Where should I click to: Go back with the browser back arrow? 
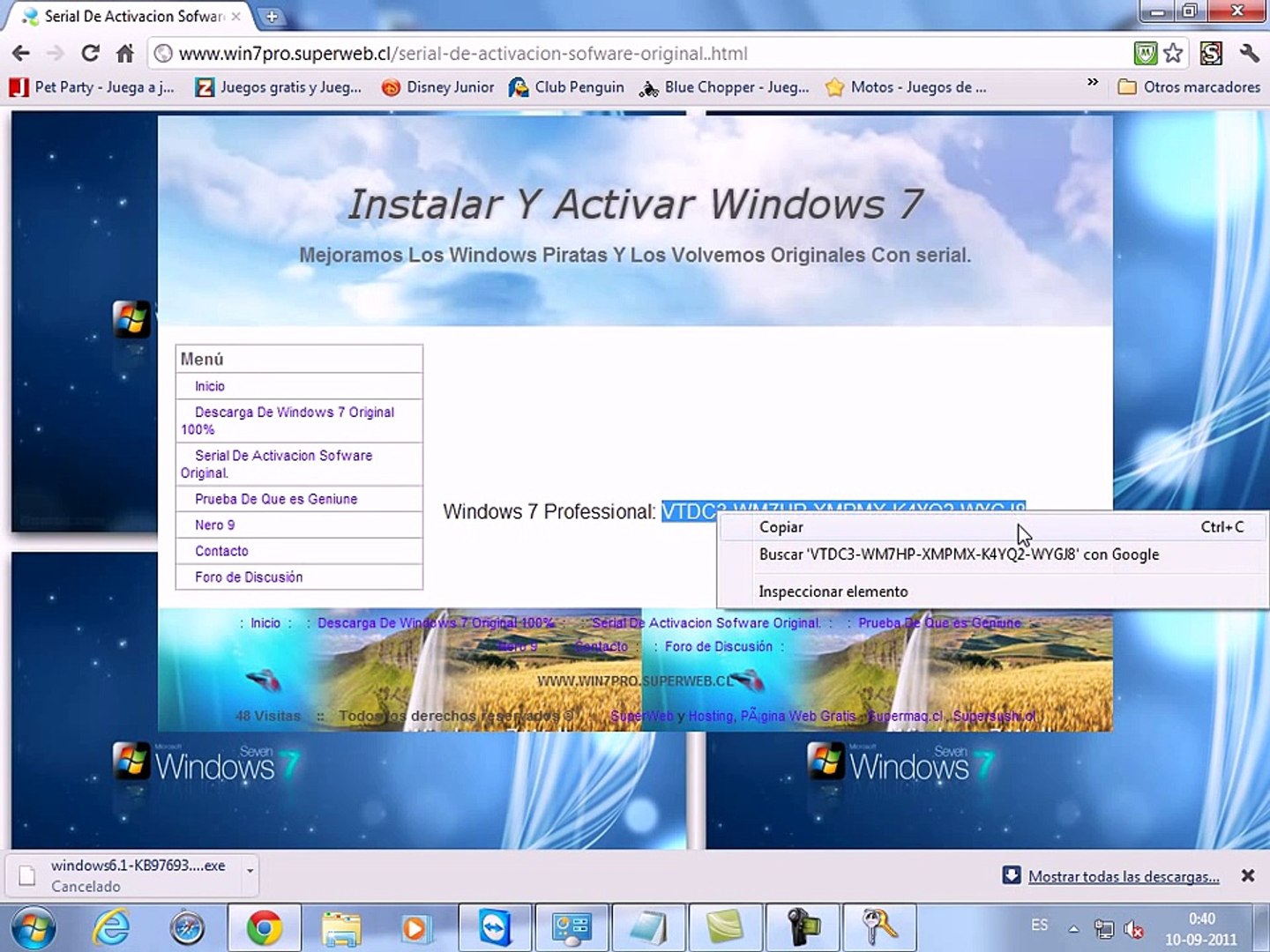tap(21, 54)
